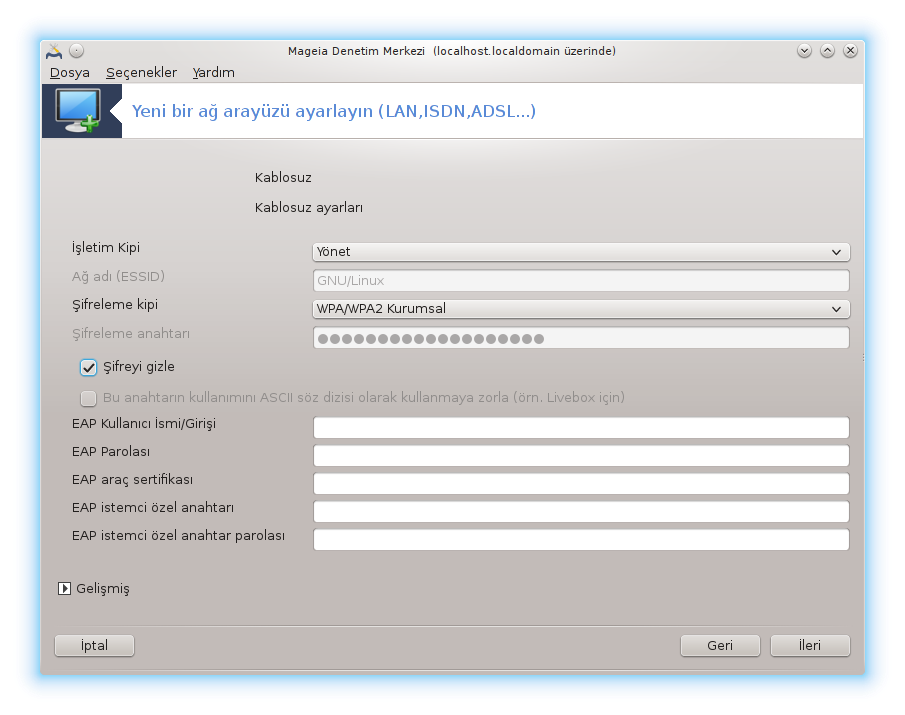This screenshot has width=905, height=715.
Task: Focus the EAP istemci özel anahtarı field
Action: pyautogui.click(x=581, y=511)
